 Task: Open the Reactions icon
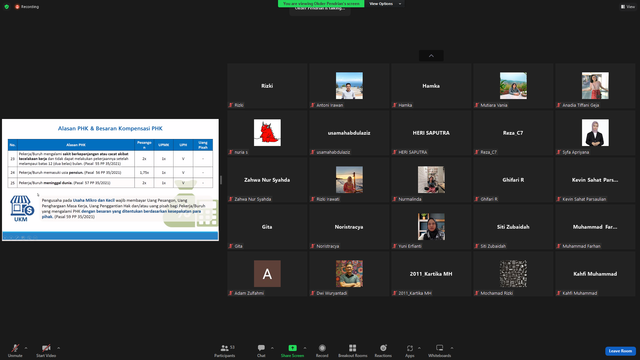(x=383, y=348)
